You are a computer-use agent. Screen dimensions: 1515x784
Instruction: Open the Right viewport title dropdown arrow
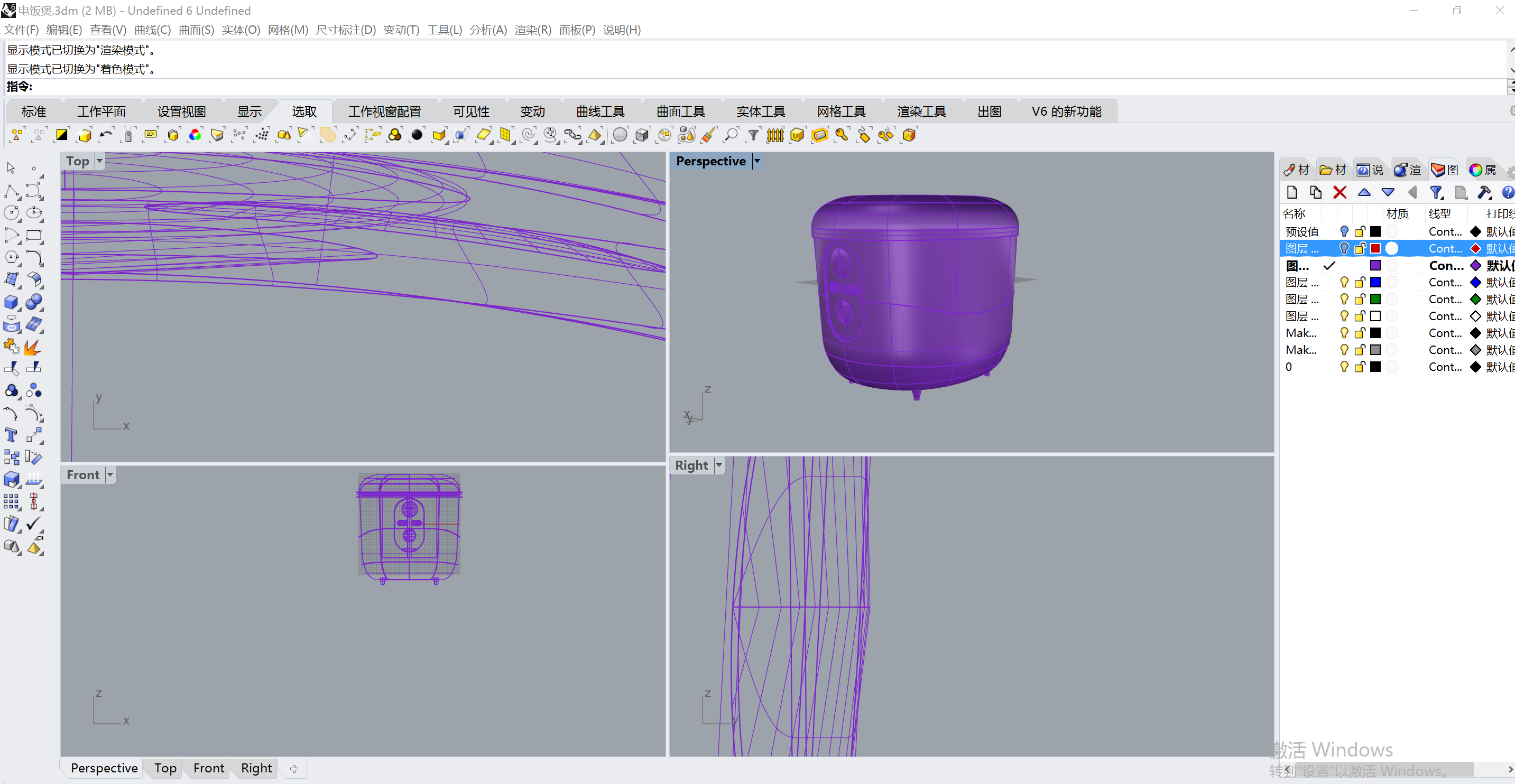click(x=719, y=465)
